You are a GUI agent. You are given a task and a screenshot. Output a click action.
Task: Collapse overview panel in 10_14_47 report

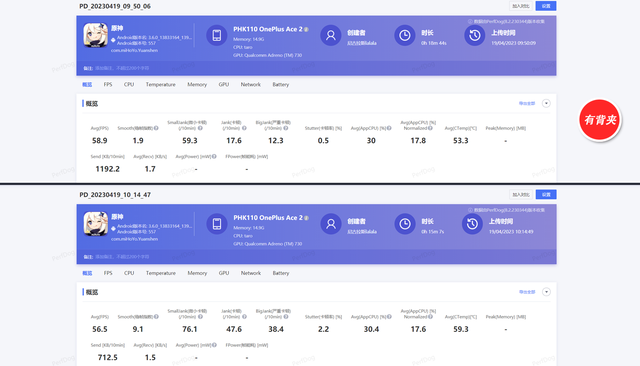point(546,292)
